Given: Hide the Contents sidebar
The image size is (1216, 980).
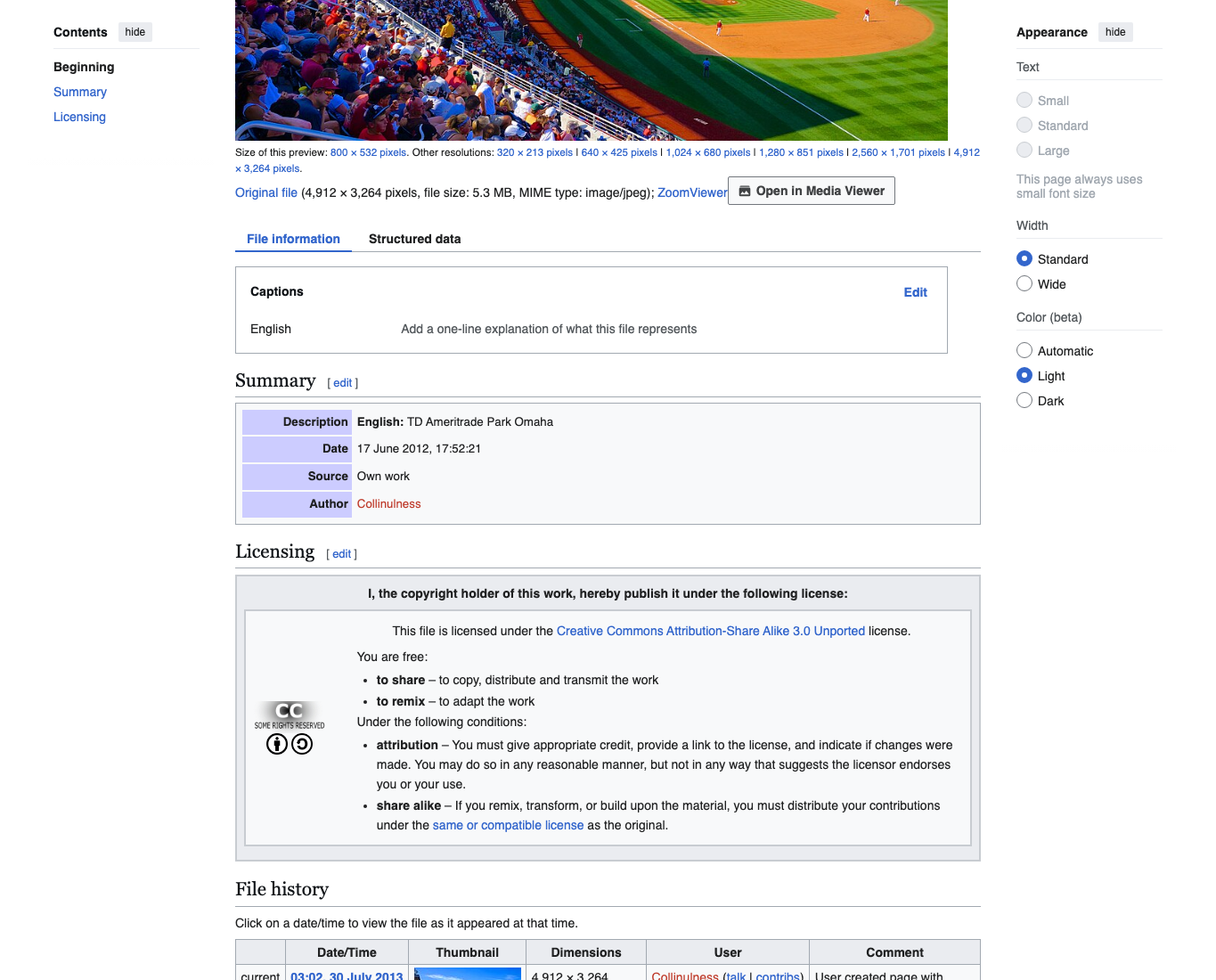Looking at the screenshot, I should [135, 32].
